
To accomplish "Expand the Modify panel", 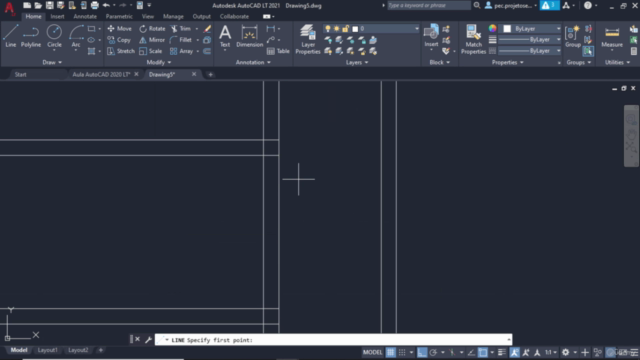I will (159, 62).
